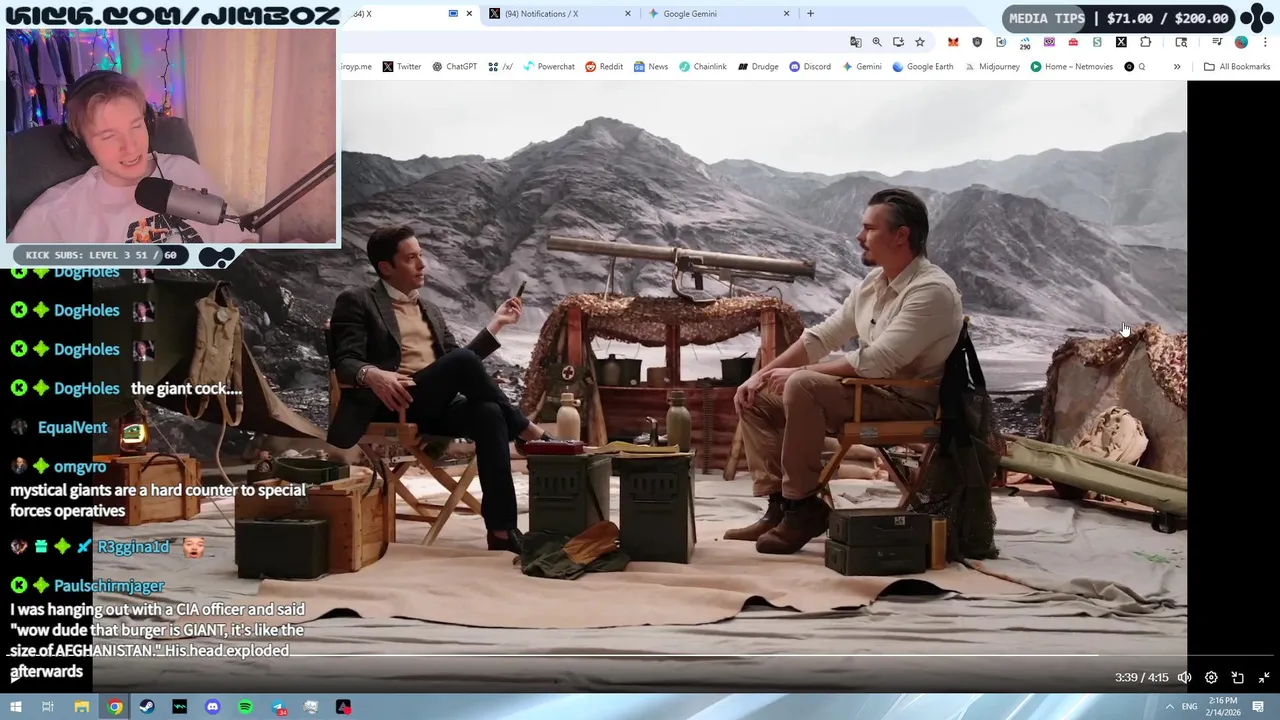This screenshot has width=1280, height=720.
Task: Open the shield extension in toolbar
Action: pyautogui.click(x=977, y=42)
